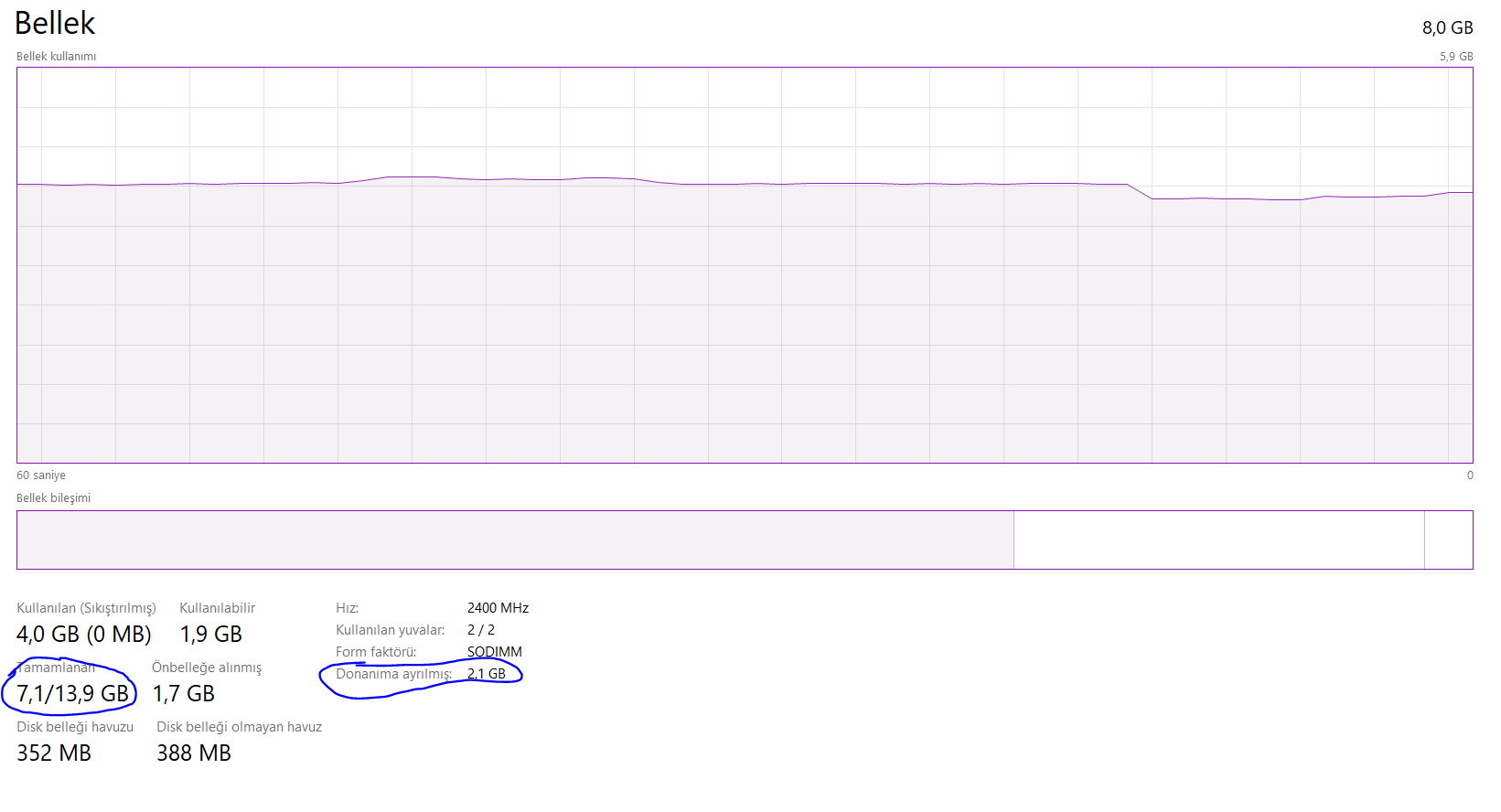Screen dimensions: 1501x812
Task: Click the "Bellek bileşimi" label
Action: 53,498
